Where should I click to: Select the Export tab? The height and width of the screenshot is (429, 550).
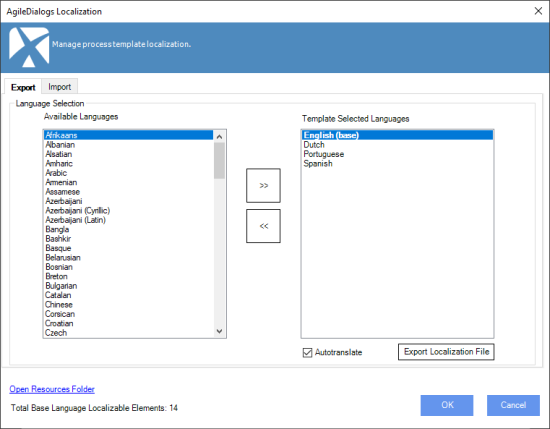[x=23, y=87]
